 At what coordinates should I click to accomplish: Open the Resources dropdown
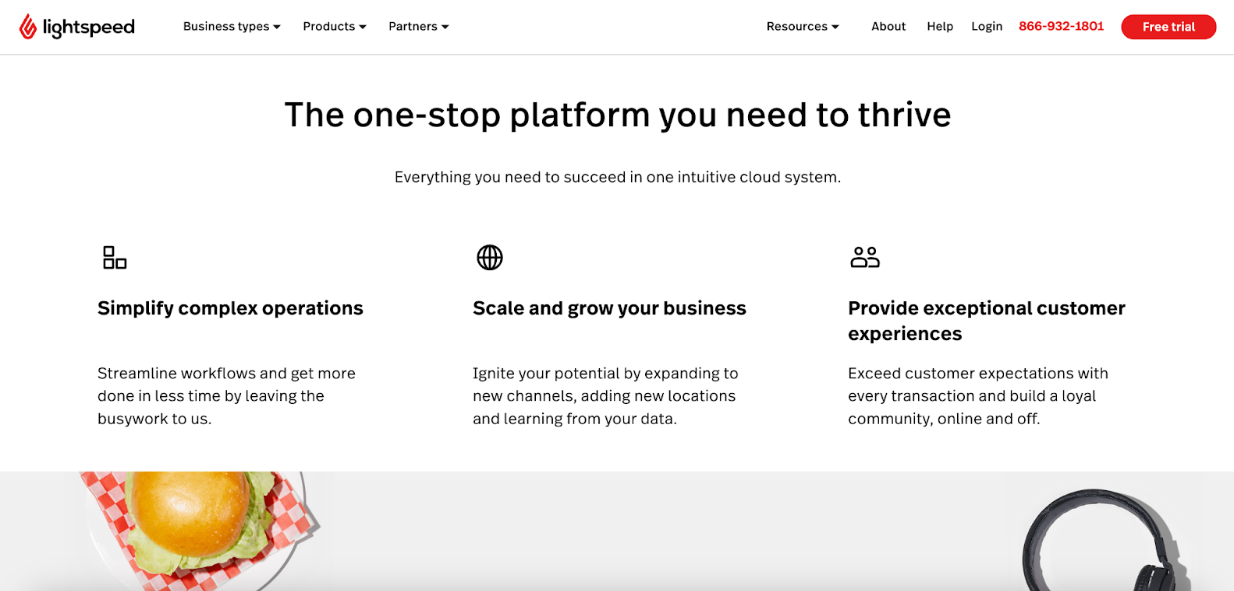[x=803, y=27]
